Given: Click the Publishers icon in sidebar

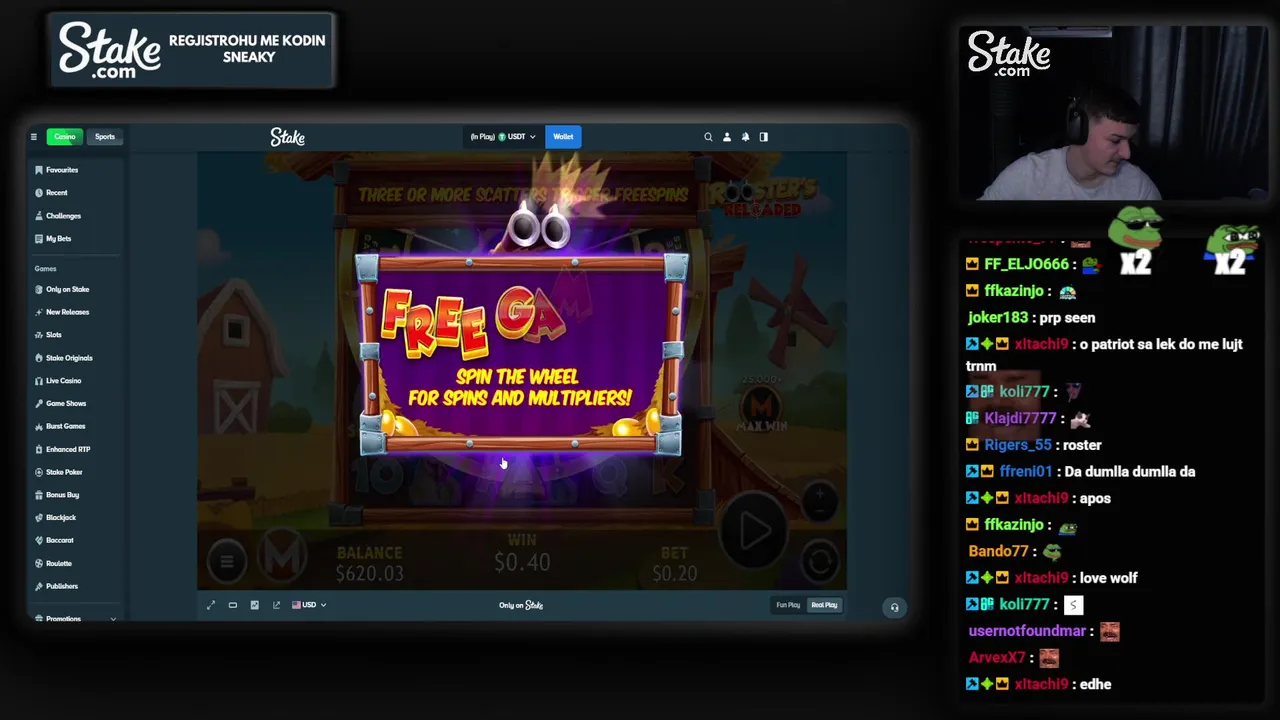Looking at the screenshot, I should click(x=38, y=586).
